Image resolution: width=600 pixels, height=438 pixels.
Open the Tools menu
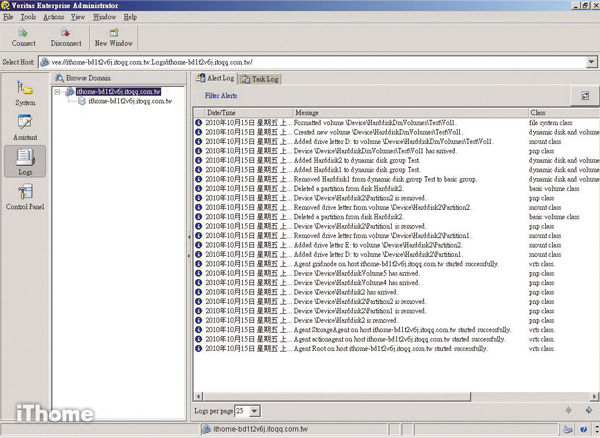[28, 17]
